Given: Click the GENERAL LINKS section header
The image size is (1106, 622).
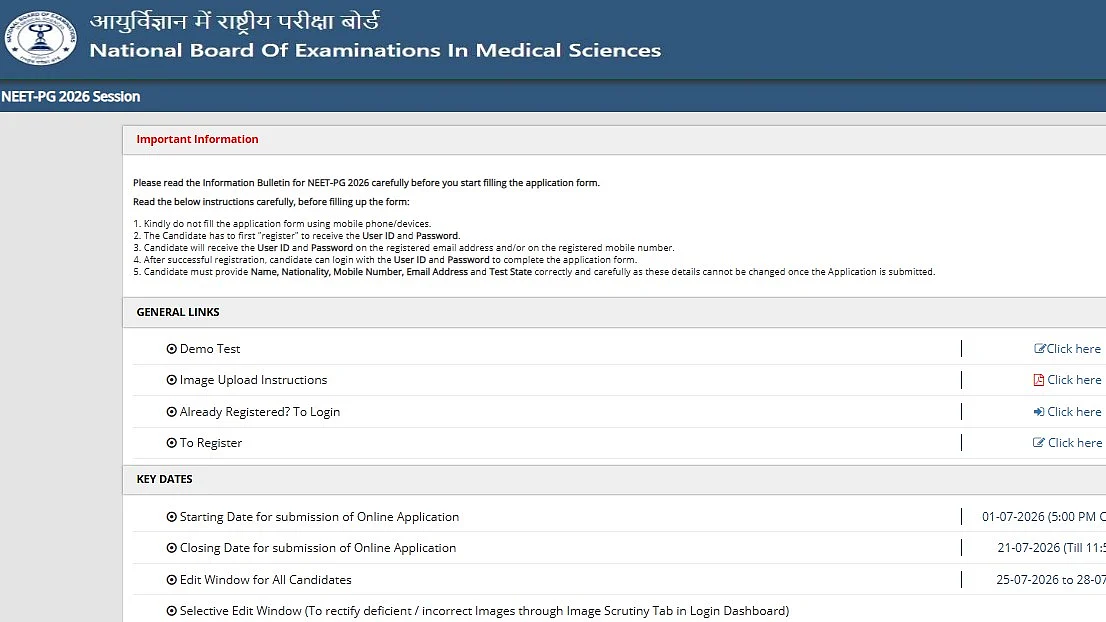Looking at the screenshot, I should pos(178,312).
